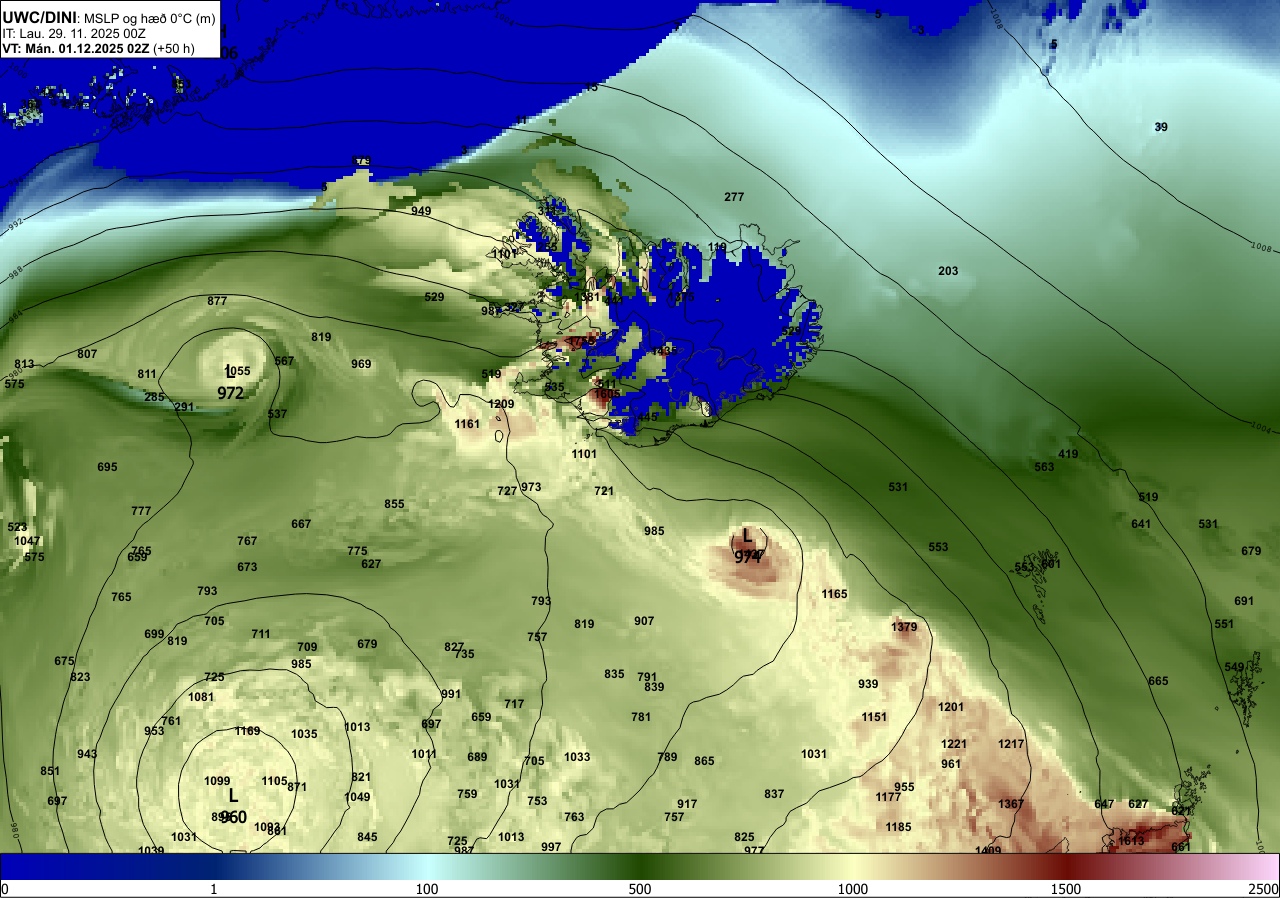Click the UWC/DINI title label
Screen dimensions: 1280x898
[x=39, y=17]
